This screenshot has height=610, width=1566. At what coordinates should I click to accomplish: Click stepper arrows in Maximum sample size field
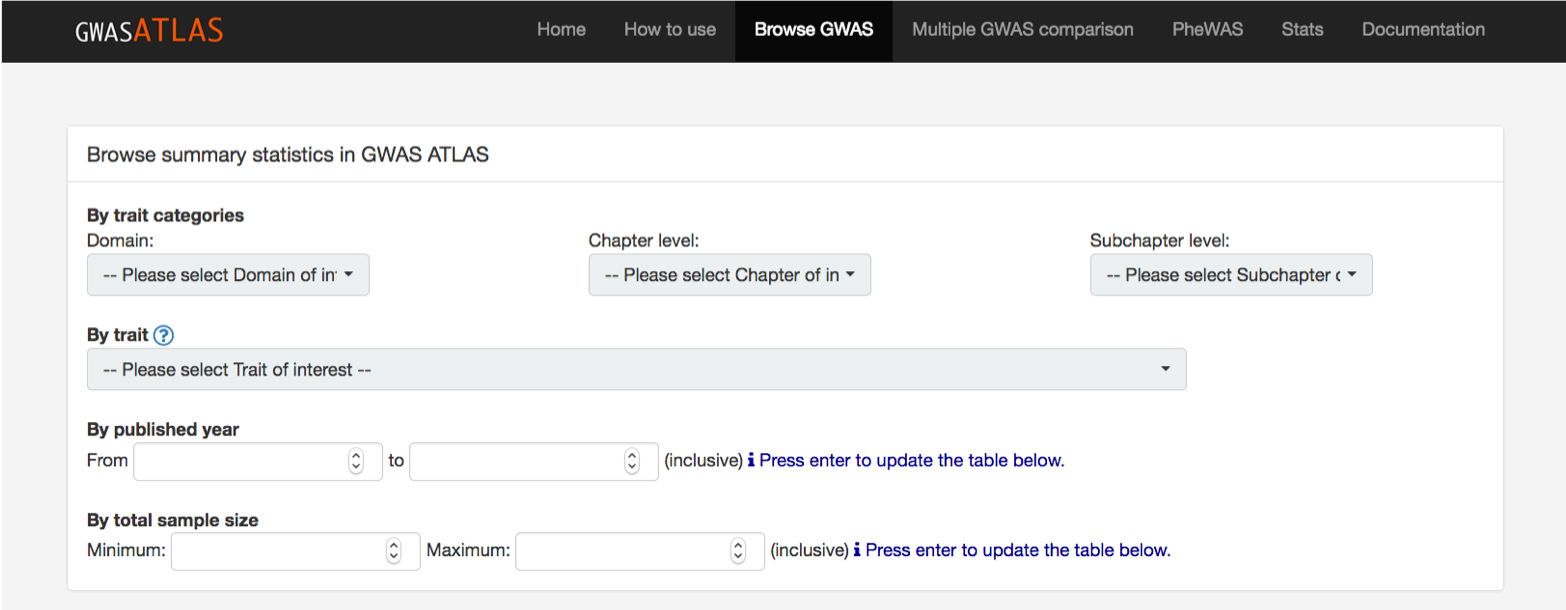coord(738,550)
